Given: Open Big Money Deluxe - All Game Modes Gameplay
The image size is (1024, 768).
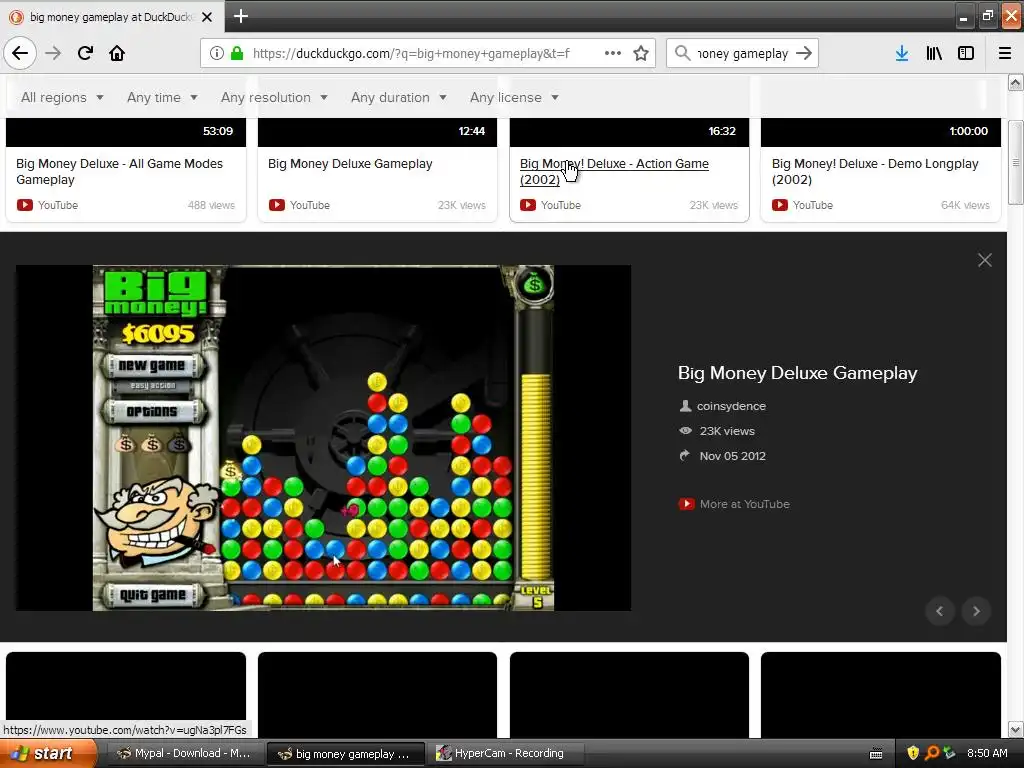Looking at the screenshot, I should click(x=120, y=172).
